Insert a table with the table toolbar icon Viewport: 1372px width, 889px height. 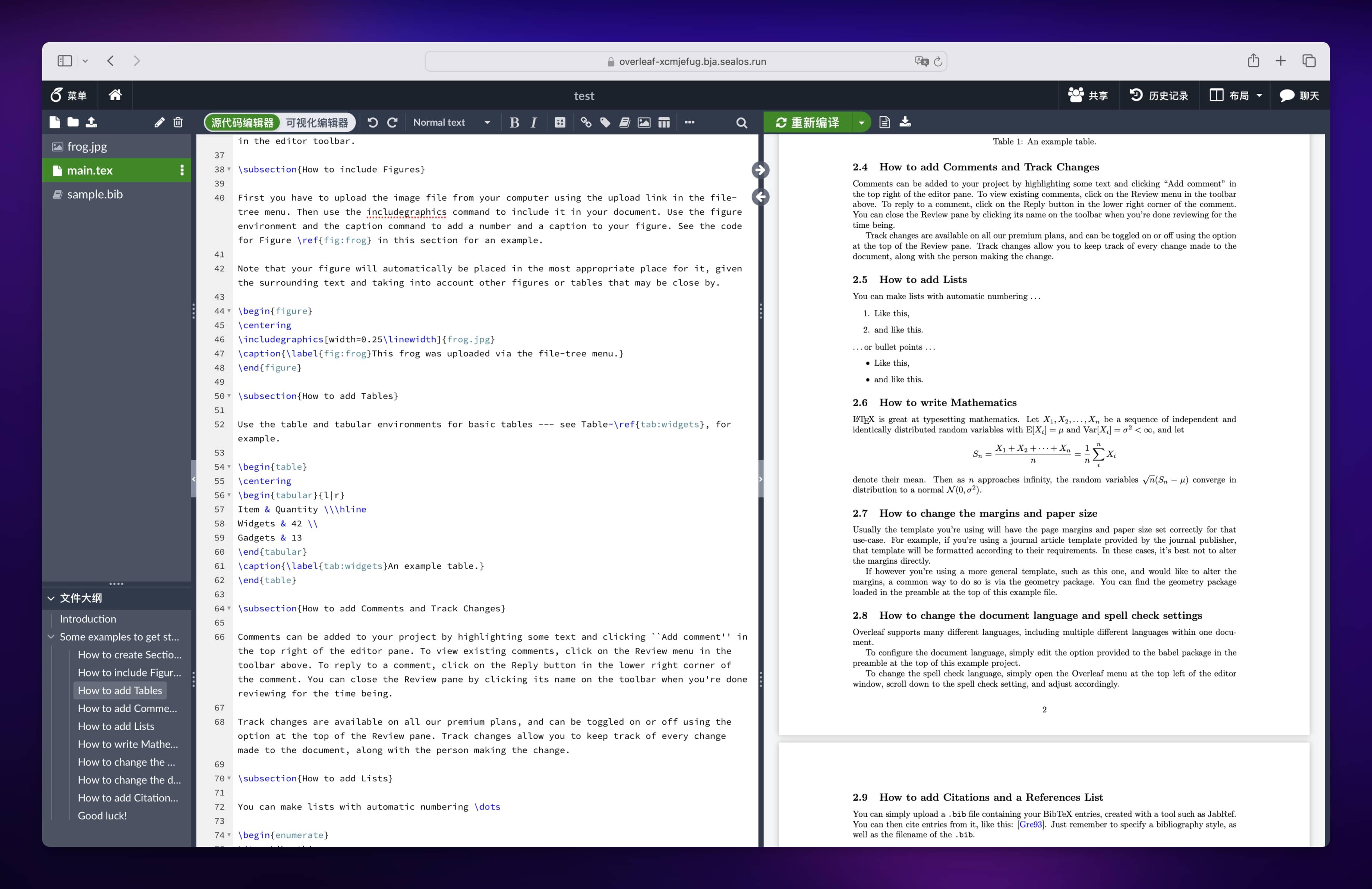[664, 122]
